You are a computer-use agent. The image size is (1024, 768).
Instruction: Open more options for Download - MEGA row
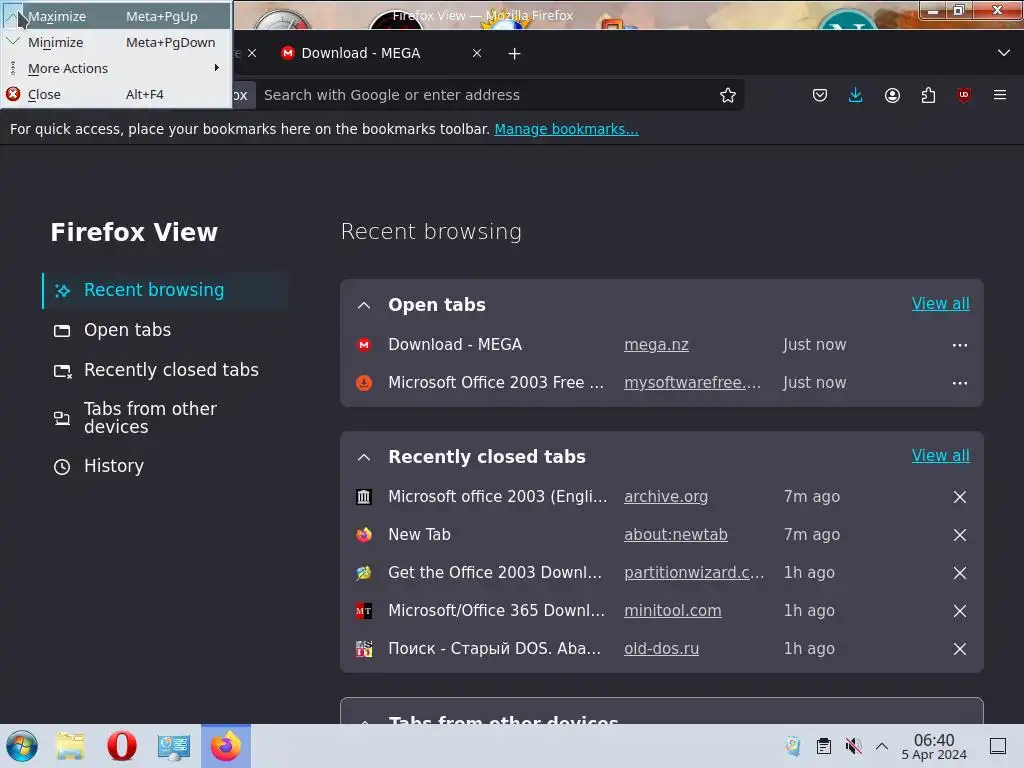959,345
